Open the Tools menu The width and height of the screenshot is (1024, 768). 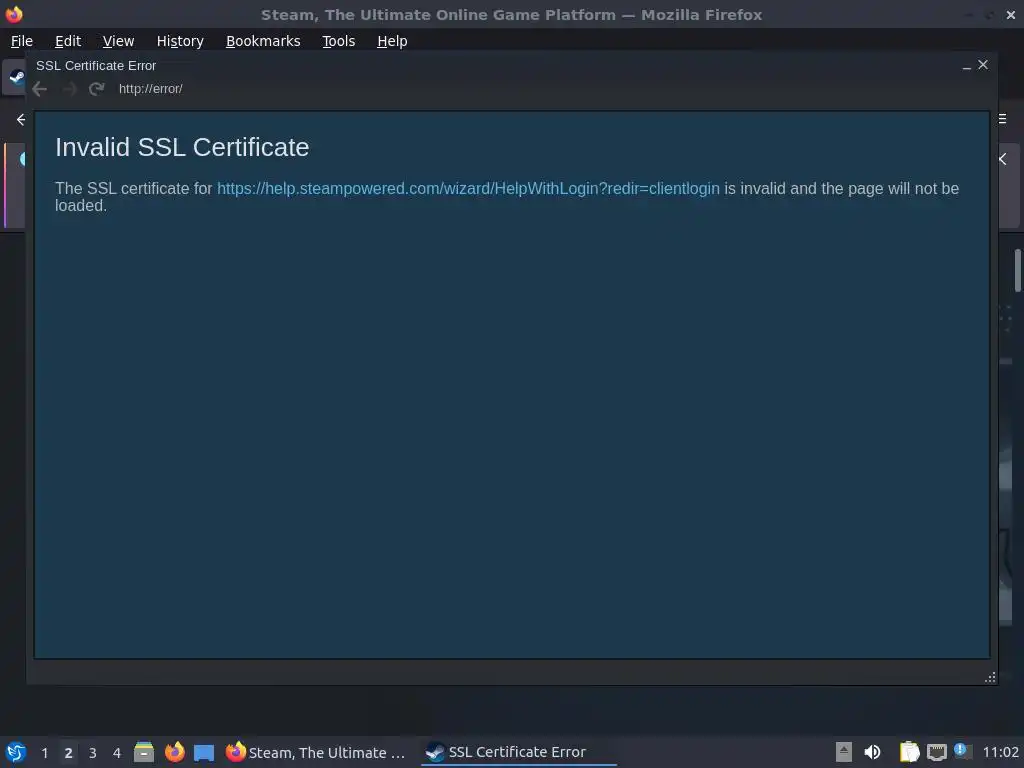[x=338, y=41]
